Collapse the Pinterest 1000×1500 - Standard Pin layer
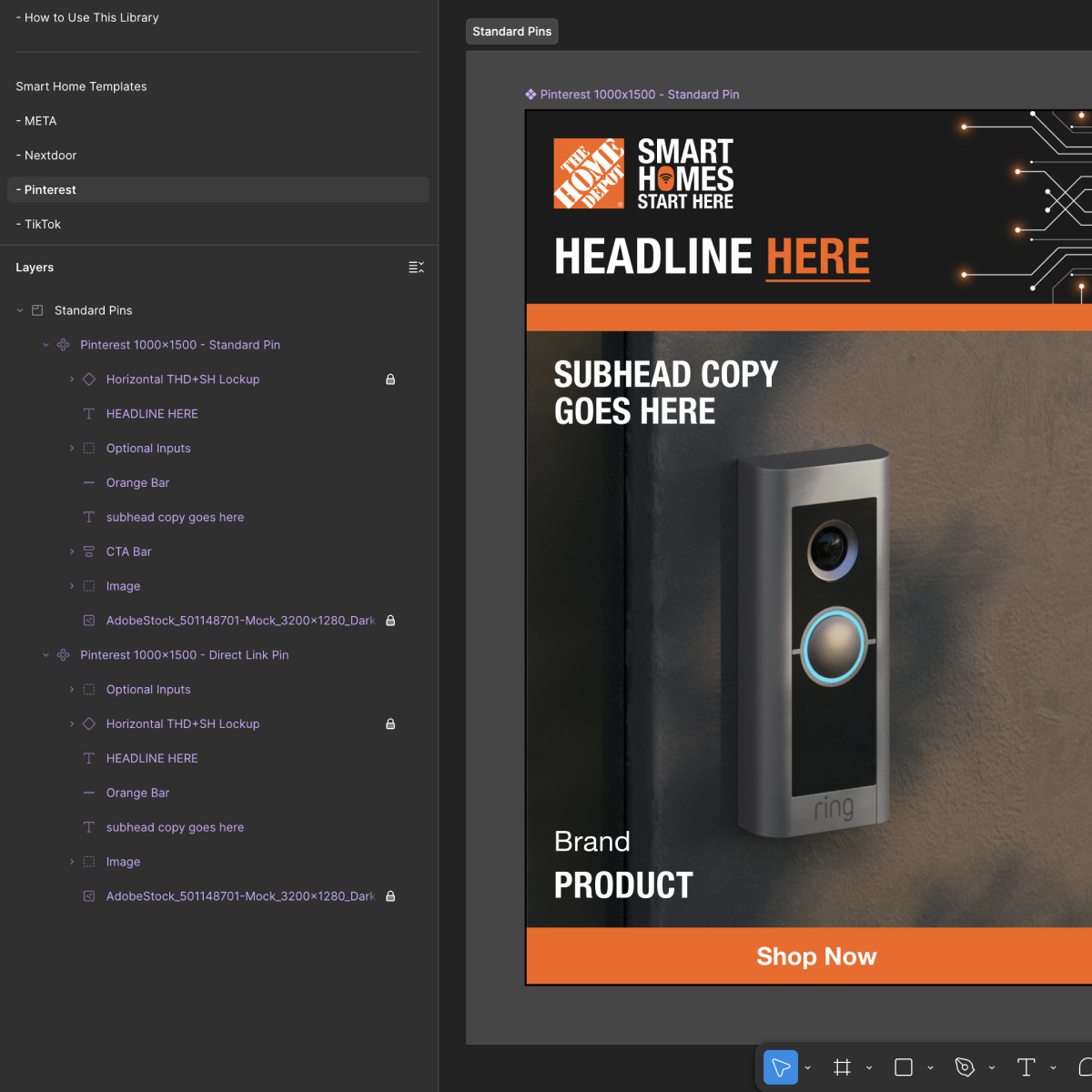Viewport: 1092px width, 1092px height. (x=45, y=345)
